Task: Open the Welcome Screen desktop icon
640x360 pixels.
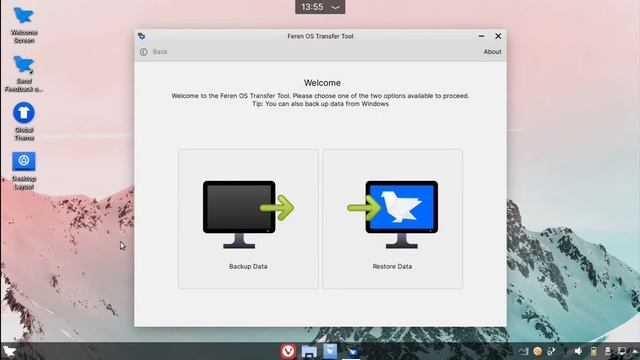Action: [24, 24]
